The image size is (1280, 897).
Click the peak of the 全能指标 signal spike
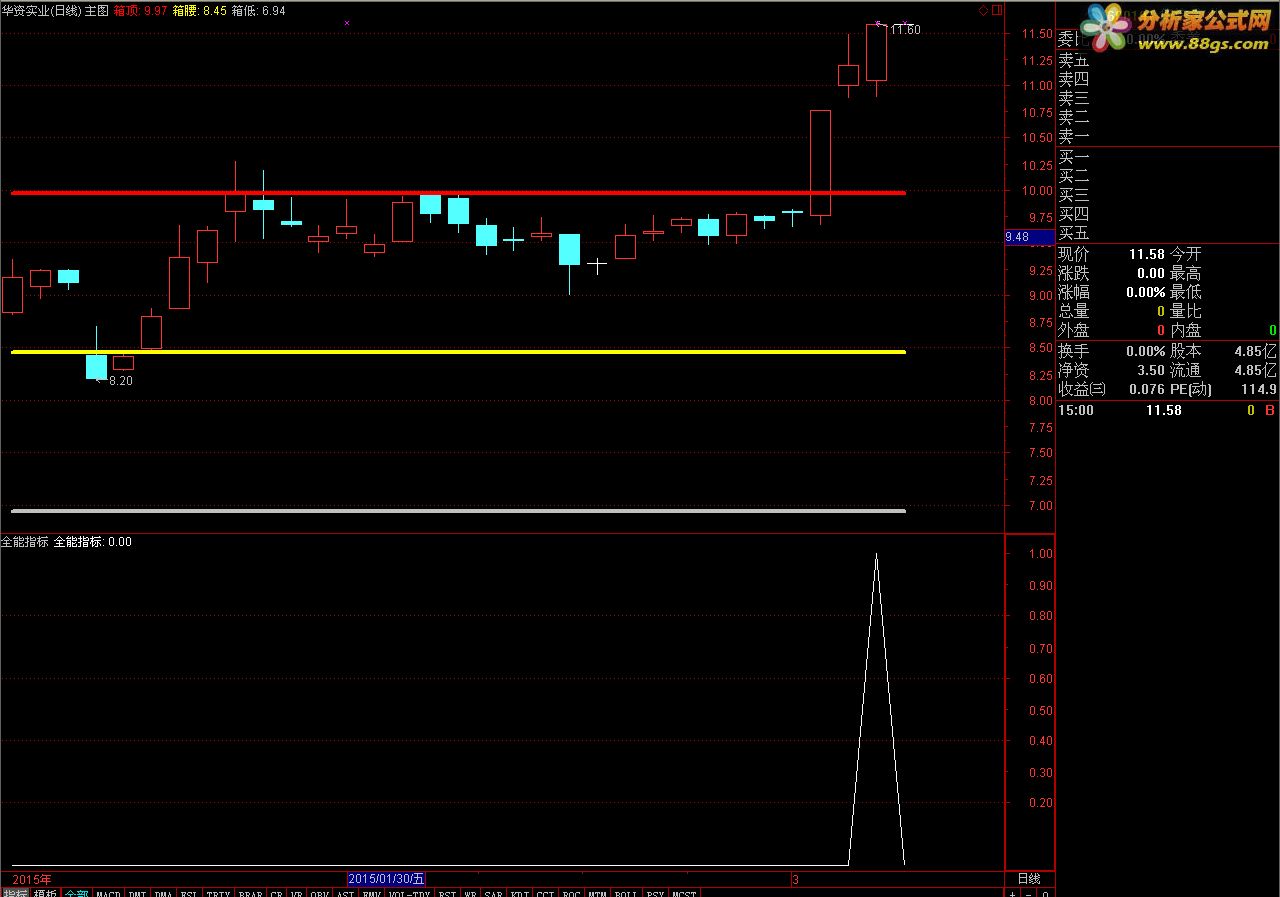[876, 554]
